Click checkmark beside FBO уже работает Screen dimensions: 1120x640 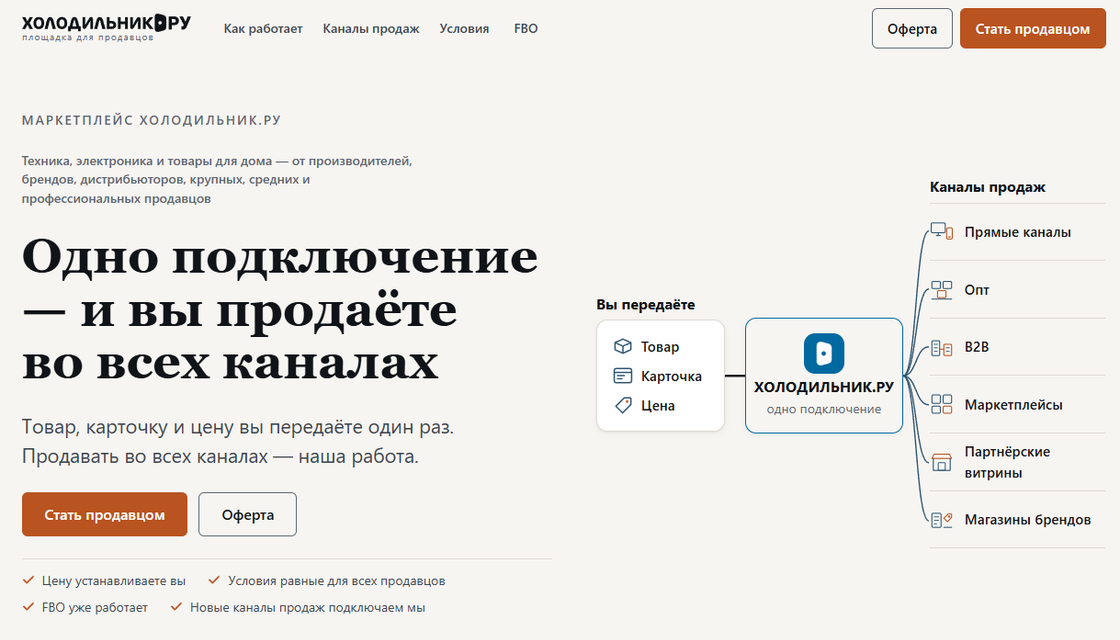point(29,606)
